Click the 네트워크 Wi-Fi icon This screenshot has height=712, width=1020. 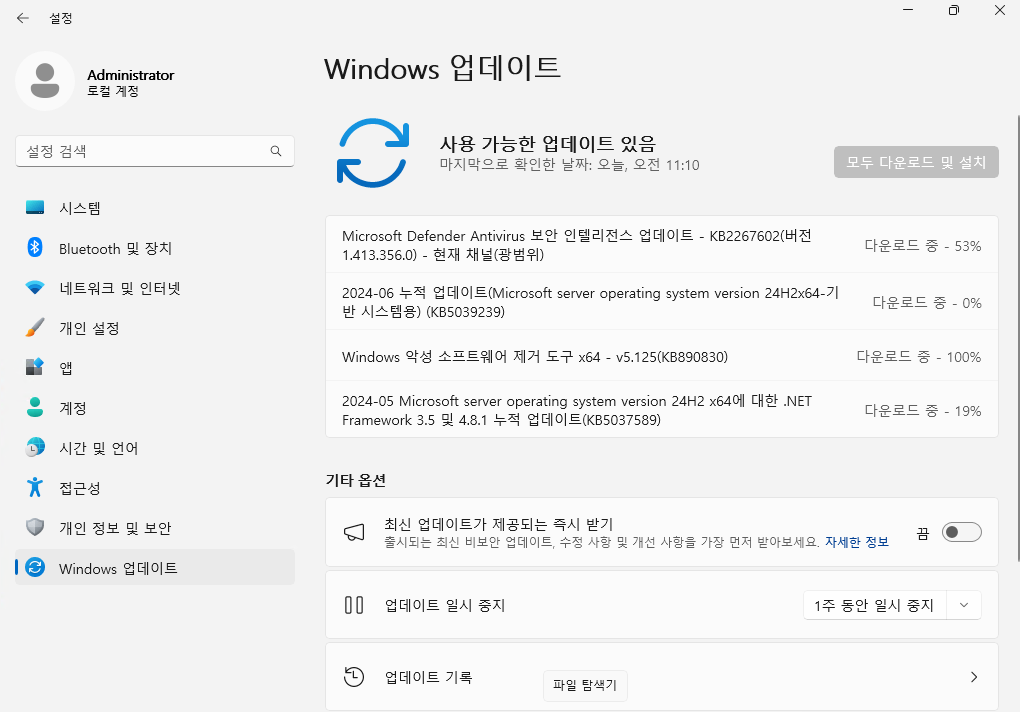[35, 287]
